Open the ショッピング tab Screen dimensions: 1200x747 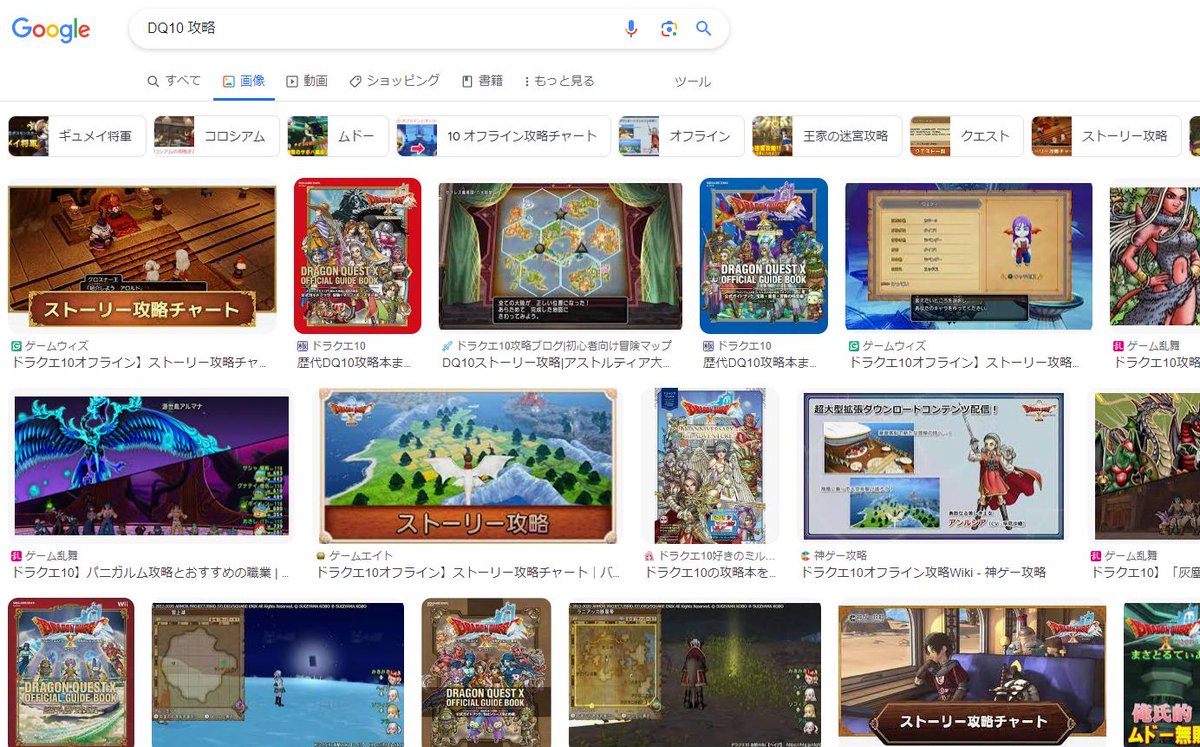point(394,81)
